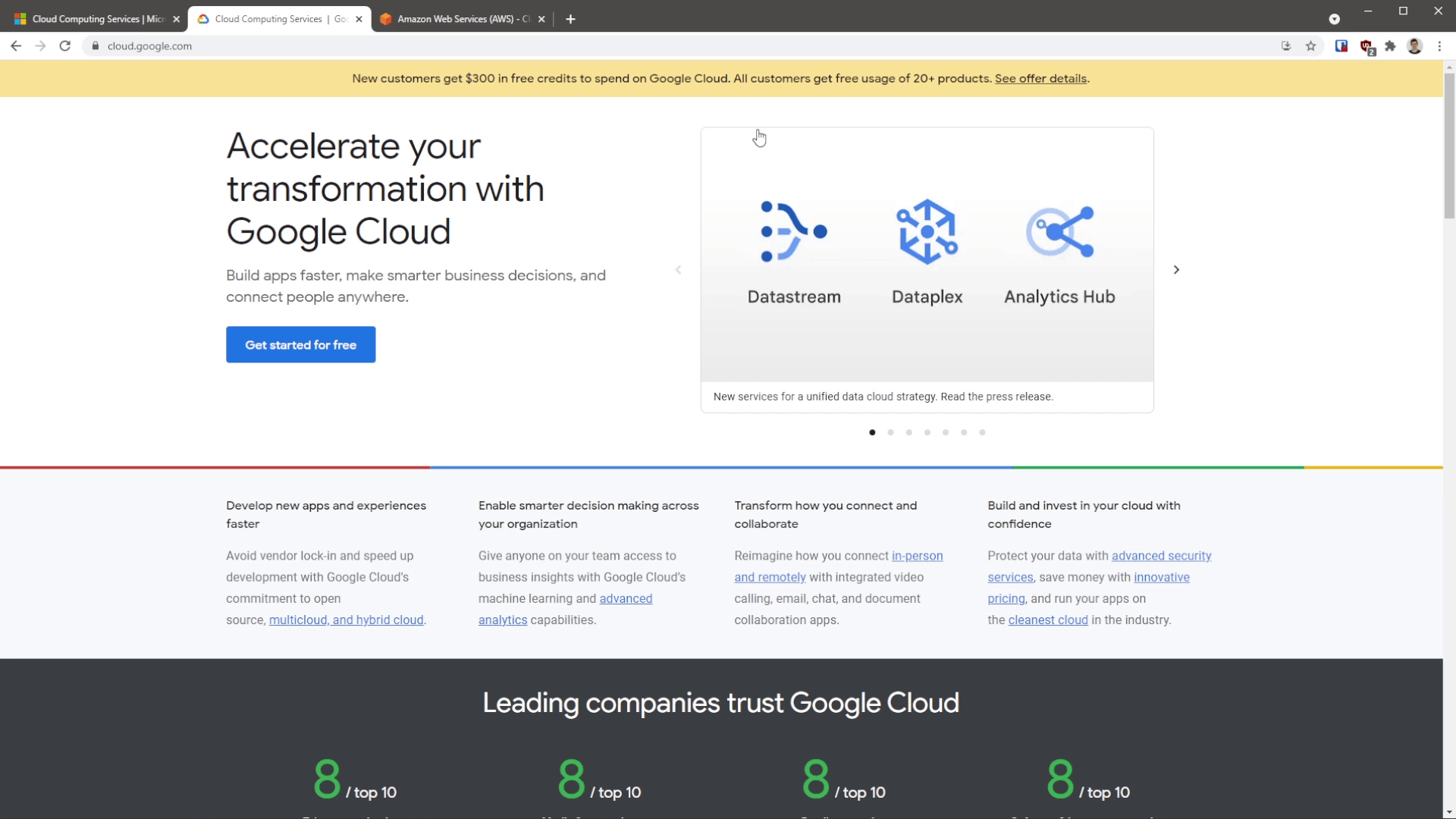Advance carousel with next arrow

(x=1176, y=270)
